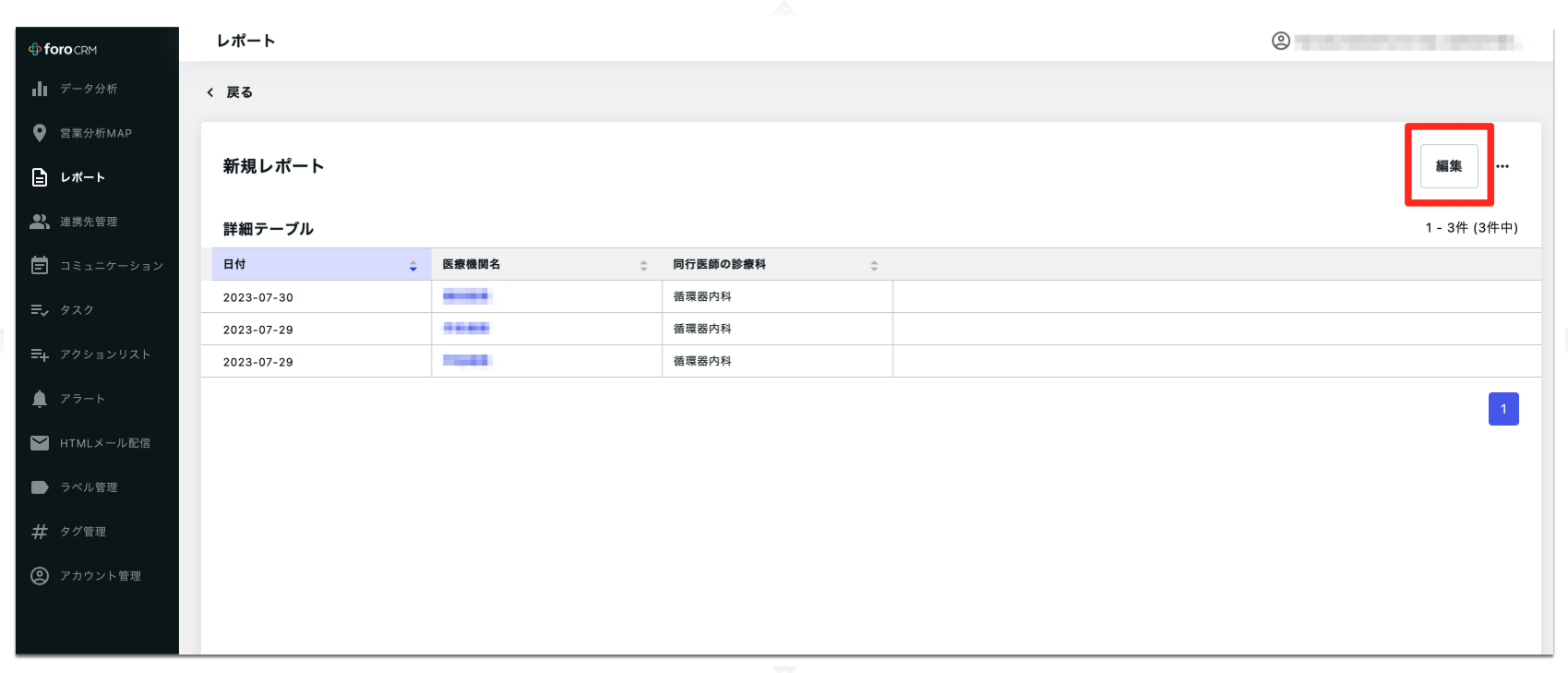The image size is (1568, 673).
Task: Open 連携先管理 menu item
Action: [97, 222]
